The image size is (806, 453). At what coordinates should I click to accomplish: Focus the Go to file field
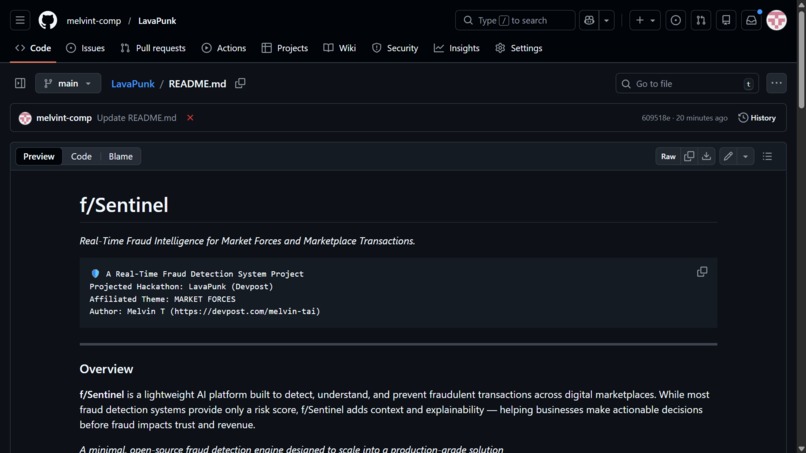coord(687,83)
